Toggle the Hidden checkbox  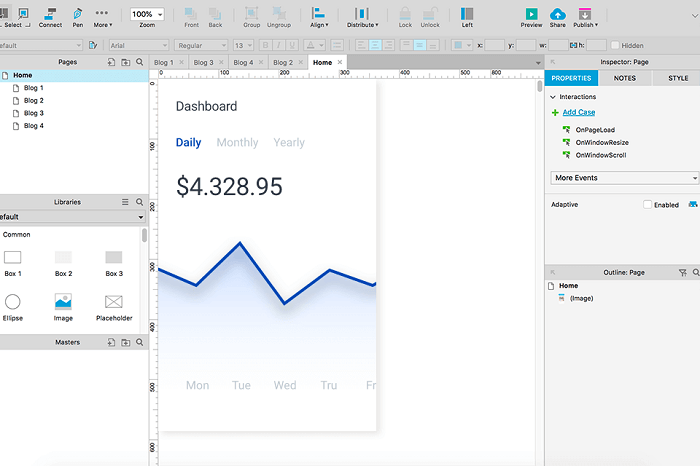(x=615, y=45)
